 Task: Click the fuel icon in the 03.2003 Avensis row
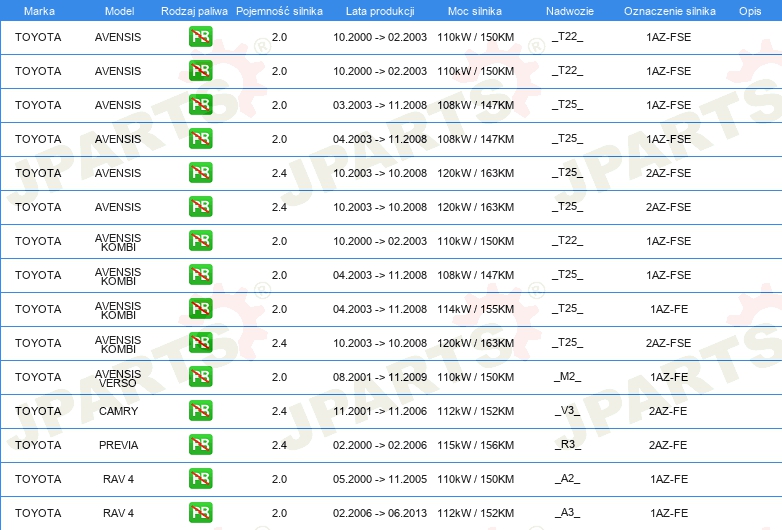coord(200,105)
